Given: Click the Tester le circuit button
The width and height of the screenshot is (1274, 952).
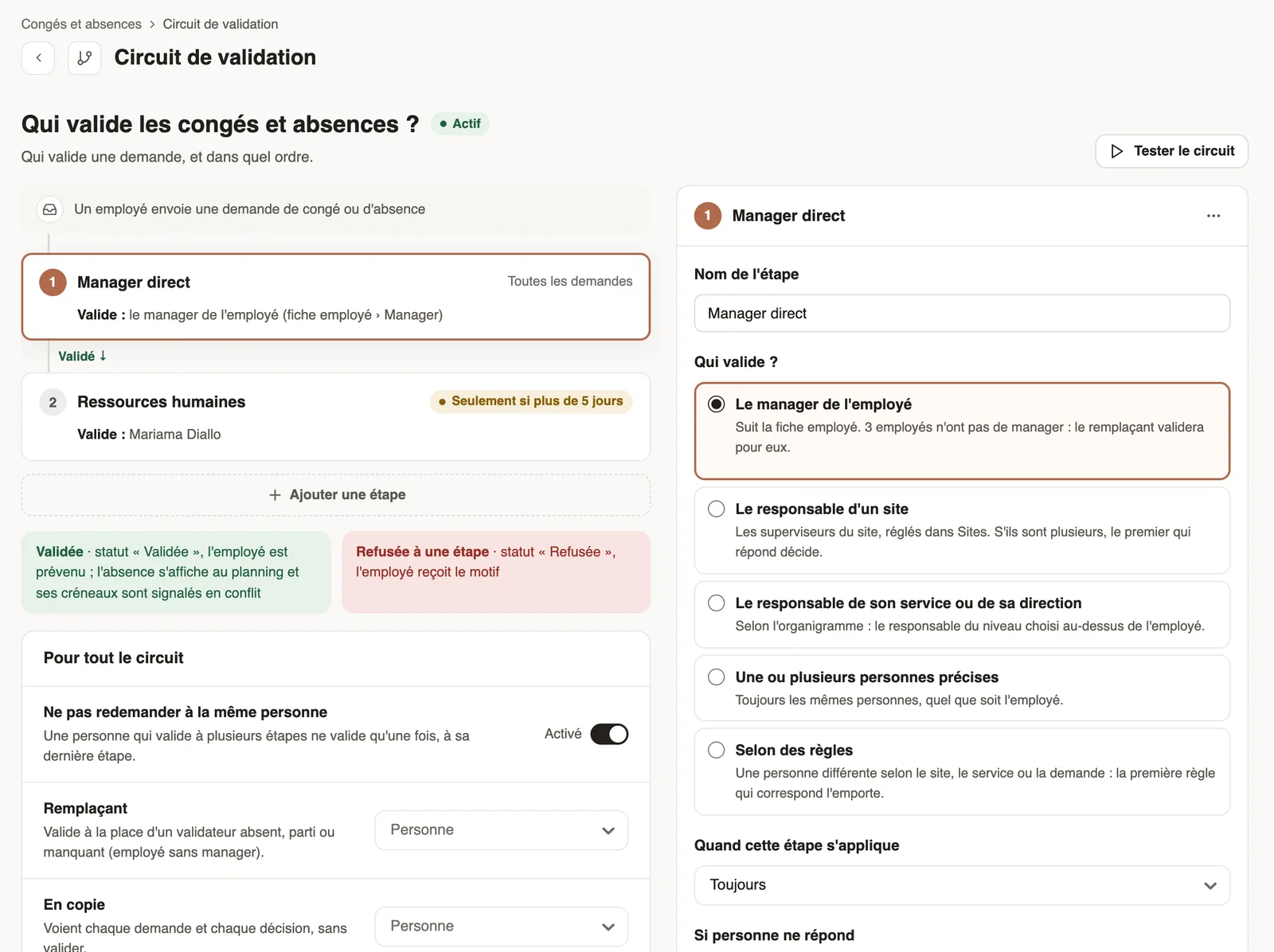Looking at the screenshot, I should [1171, 151].
